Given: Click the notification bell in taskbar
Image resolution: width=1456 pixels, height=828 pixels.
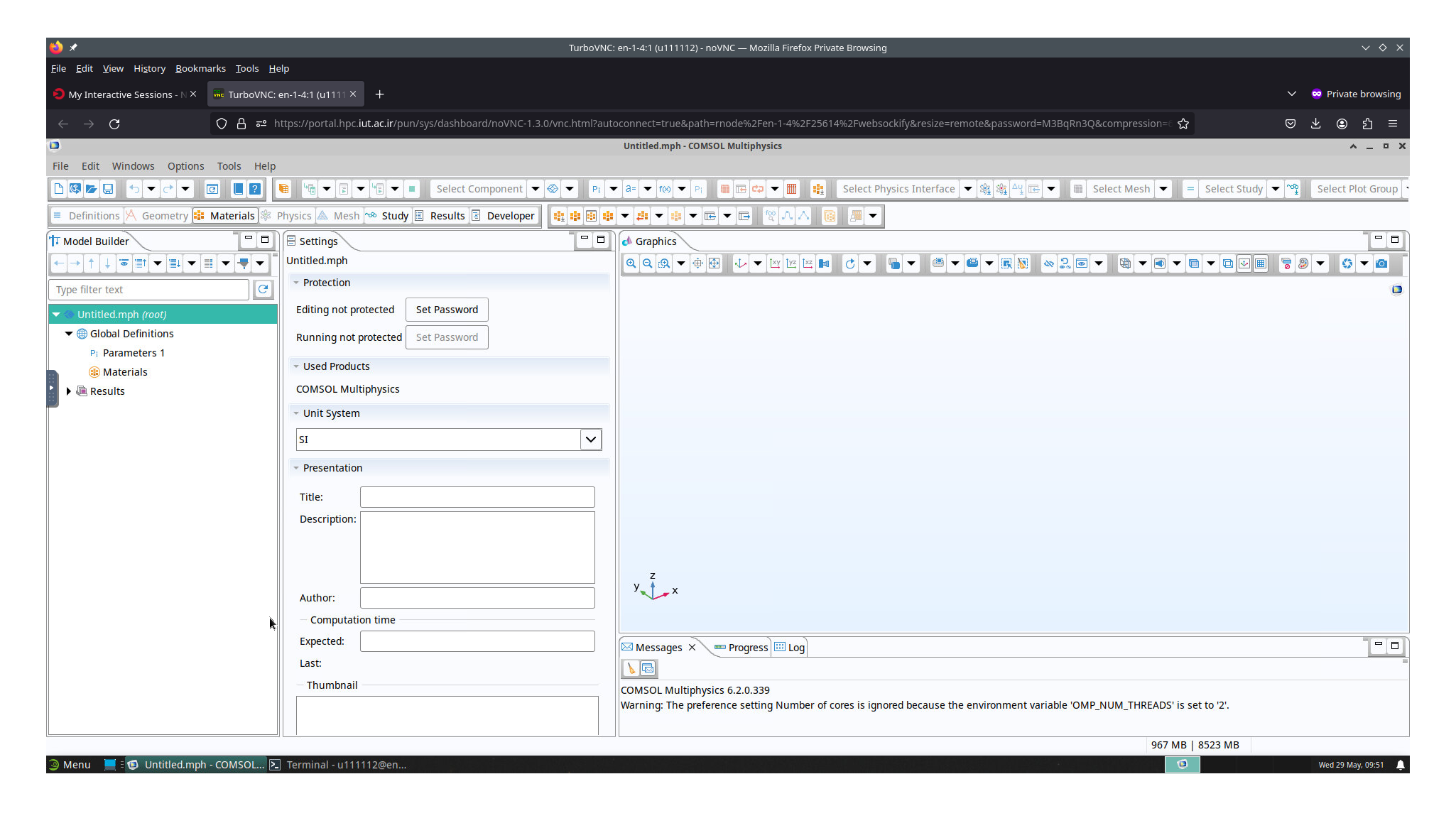Looking at the screenshot, I should pos(1401,765).
